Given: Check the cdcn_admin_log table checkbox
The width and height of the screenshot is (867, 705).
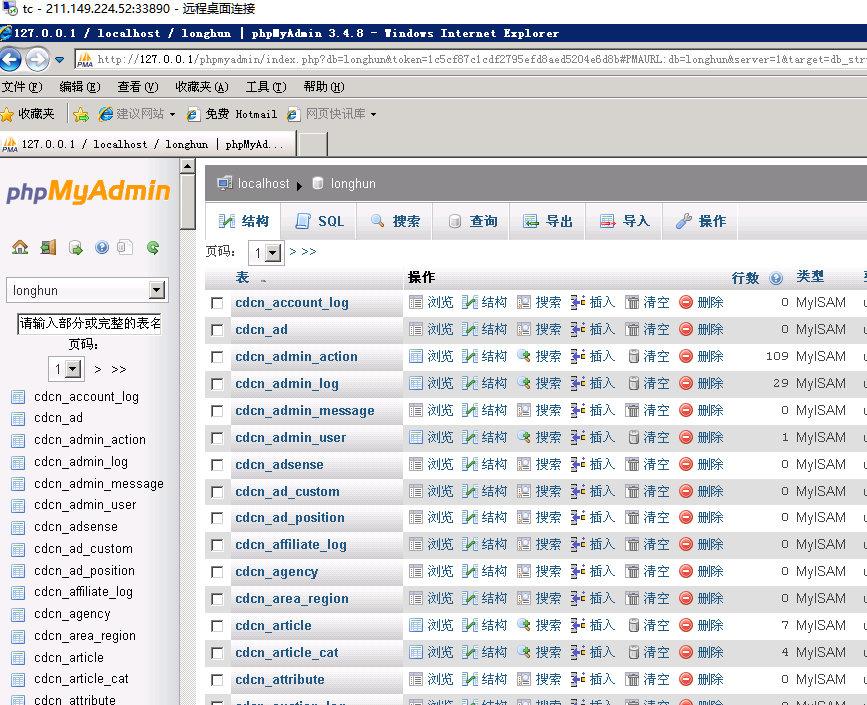Looking at the screenshot, I should tap(217, 384).
